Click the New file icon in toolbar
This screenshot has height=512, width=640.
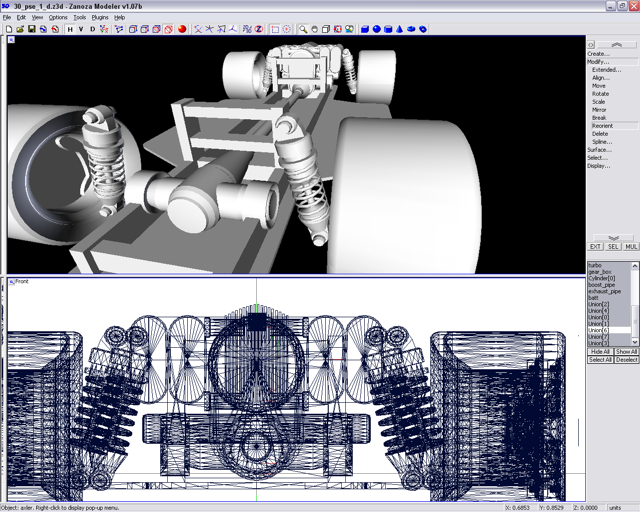pos(8,29)
